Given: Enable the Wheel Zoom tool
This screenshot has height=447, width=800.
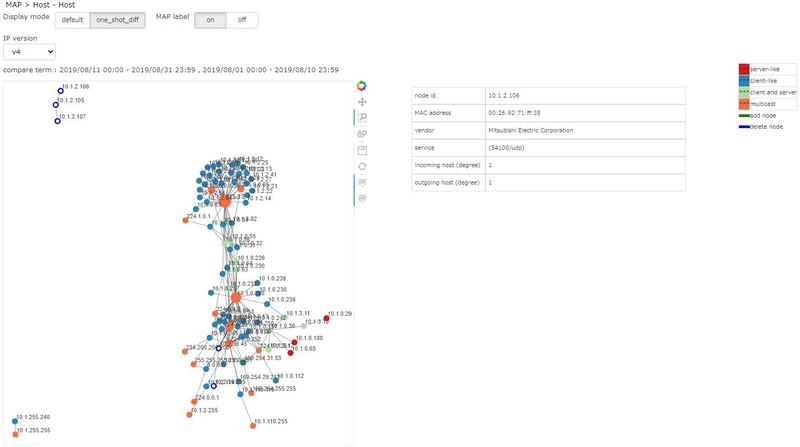Looking at the screenshot, I should click(x=362, y=134).
